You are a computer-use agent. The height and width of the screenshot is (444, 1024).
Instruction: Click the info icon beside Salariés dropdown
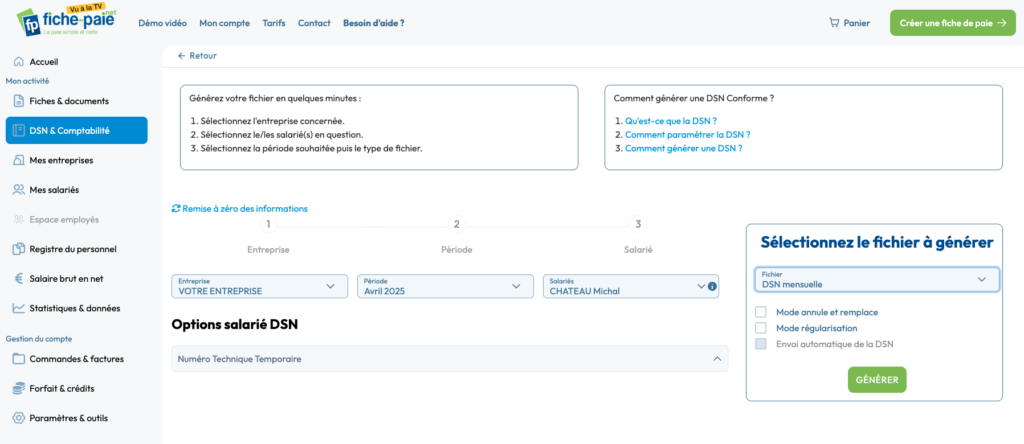pyautogui.click(x=712, y=287)
